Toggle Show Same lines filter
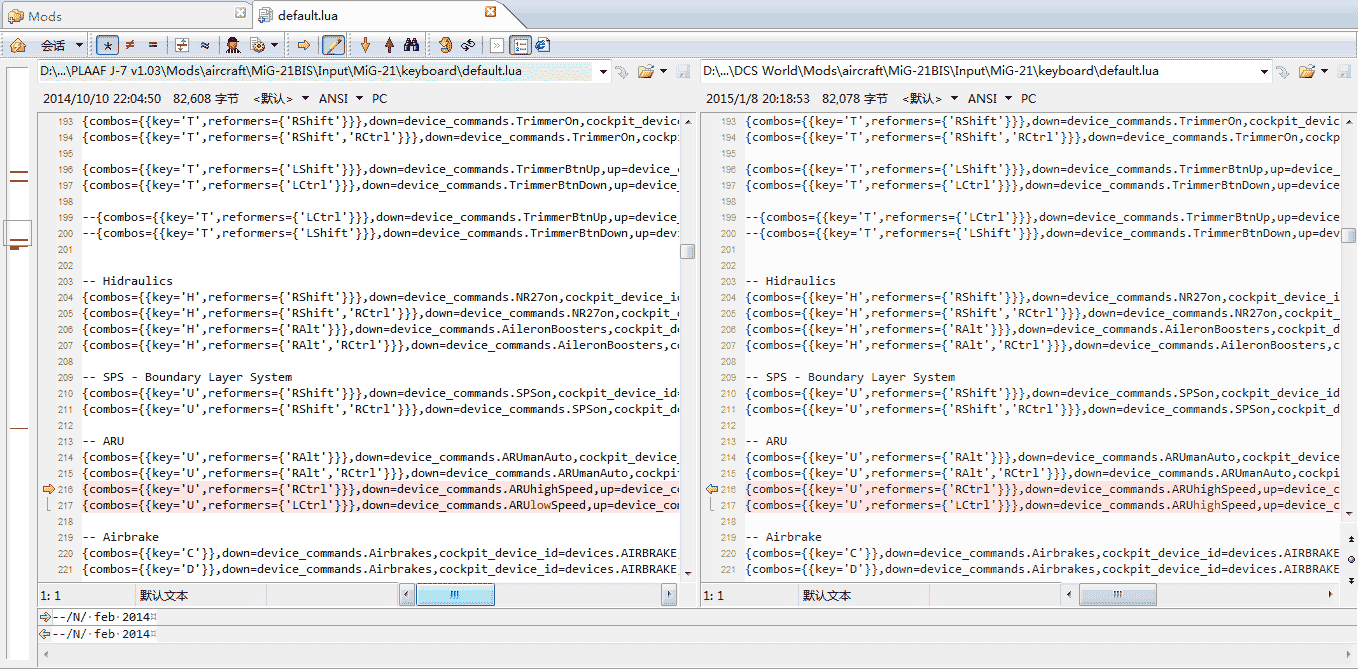The image size is (1358, 669). pyautogui.click(x=153, y=45)
